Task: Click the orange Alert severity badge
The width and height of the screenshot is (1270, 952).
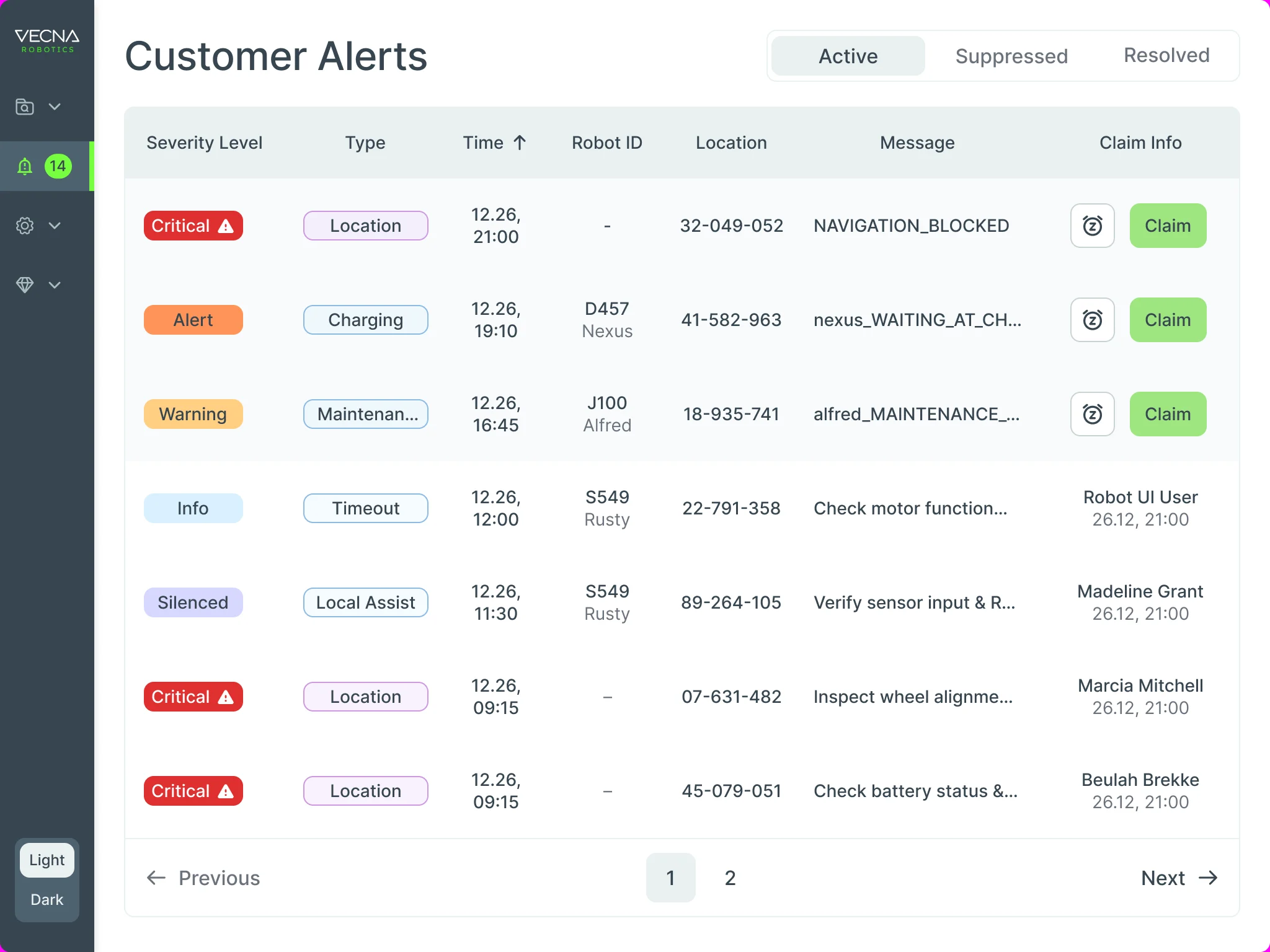Action: (193, 320)
